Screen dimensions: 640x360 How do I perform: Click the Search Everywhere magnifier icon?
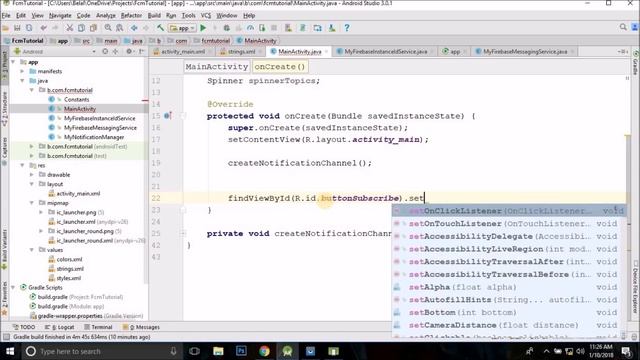(623, 27)
